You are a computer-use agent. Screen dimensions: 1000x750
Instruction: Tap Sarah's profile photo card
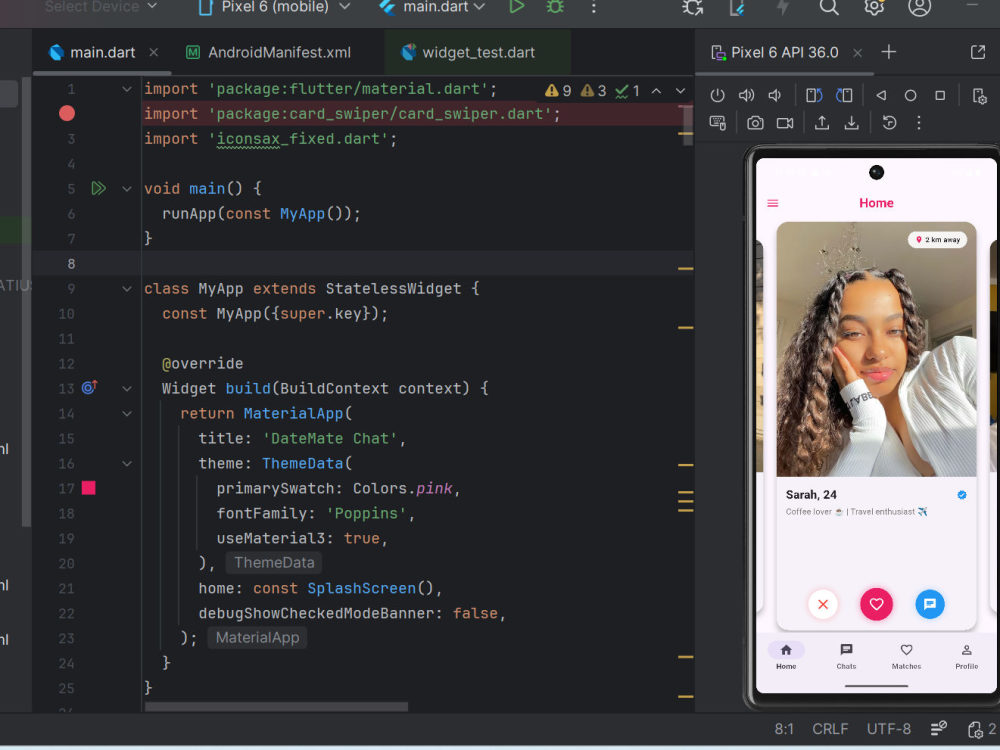[876, 349]
